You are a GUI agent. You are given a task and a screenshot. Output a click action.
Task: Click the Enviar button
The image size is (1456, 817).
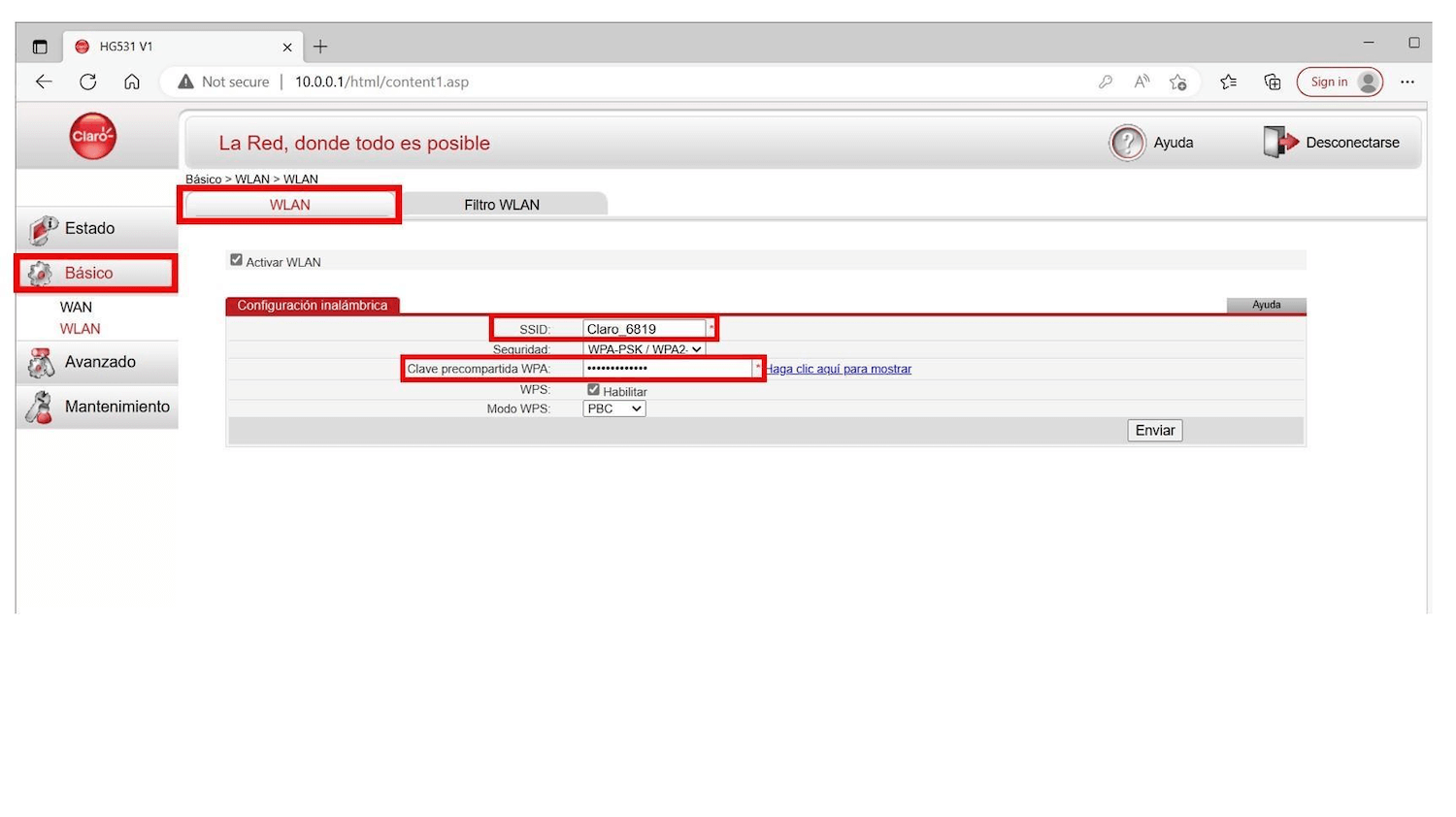(x=1154, y=431)
